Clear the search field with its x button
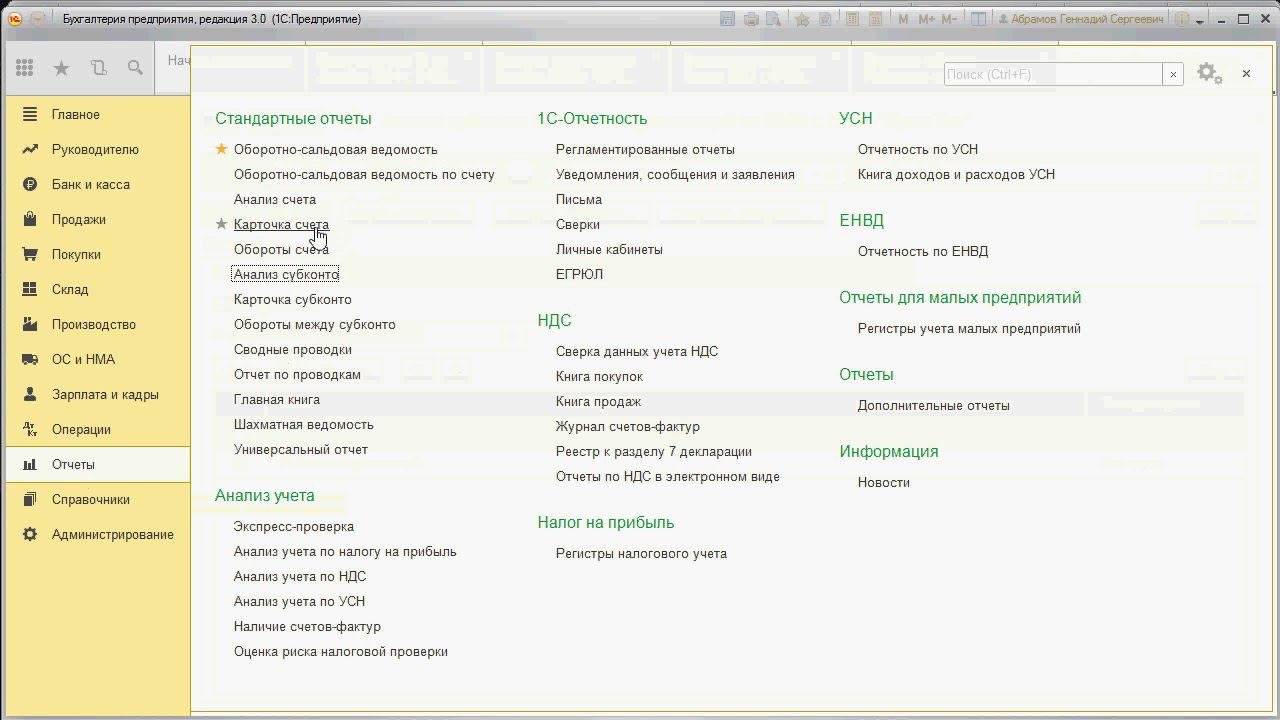This screenshot has width=1280, height=720. click(1173, 74)
